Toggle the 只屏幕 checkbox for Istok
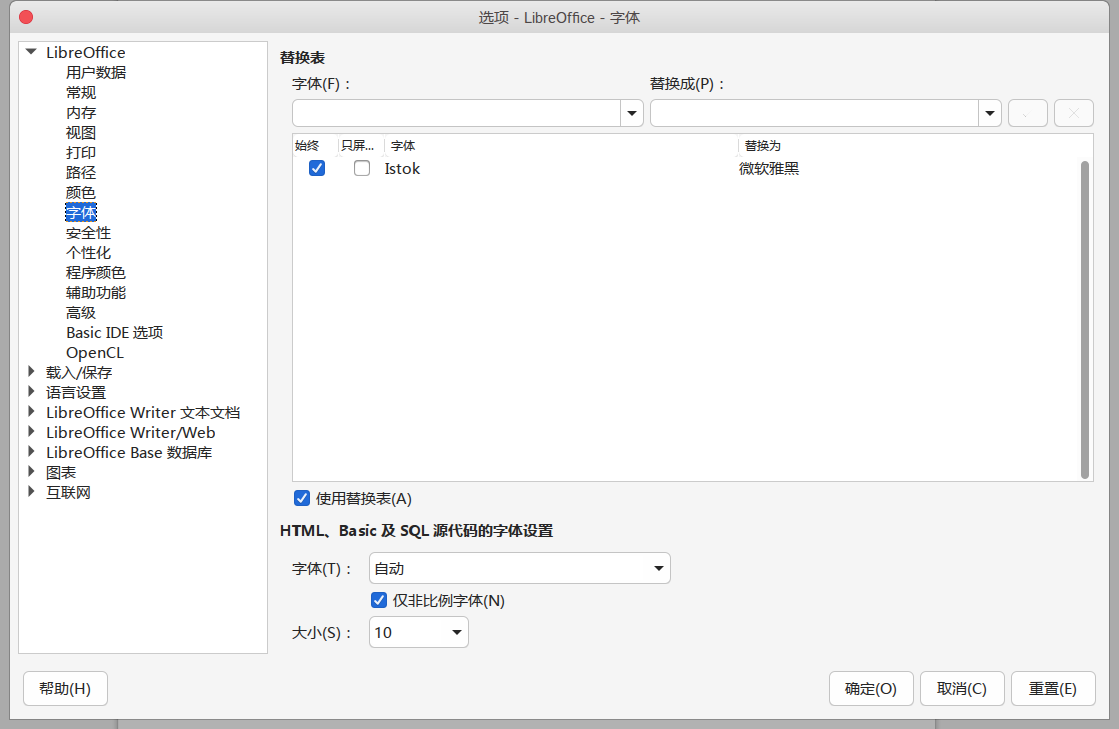Screen dimensions: 1119x729 click(362, 168)
